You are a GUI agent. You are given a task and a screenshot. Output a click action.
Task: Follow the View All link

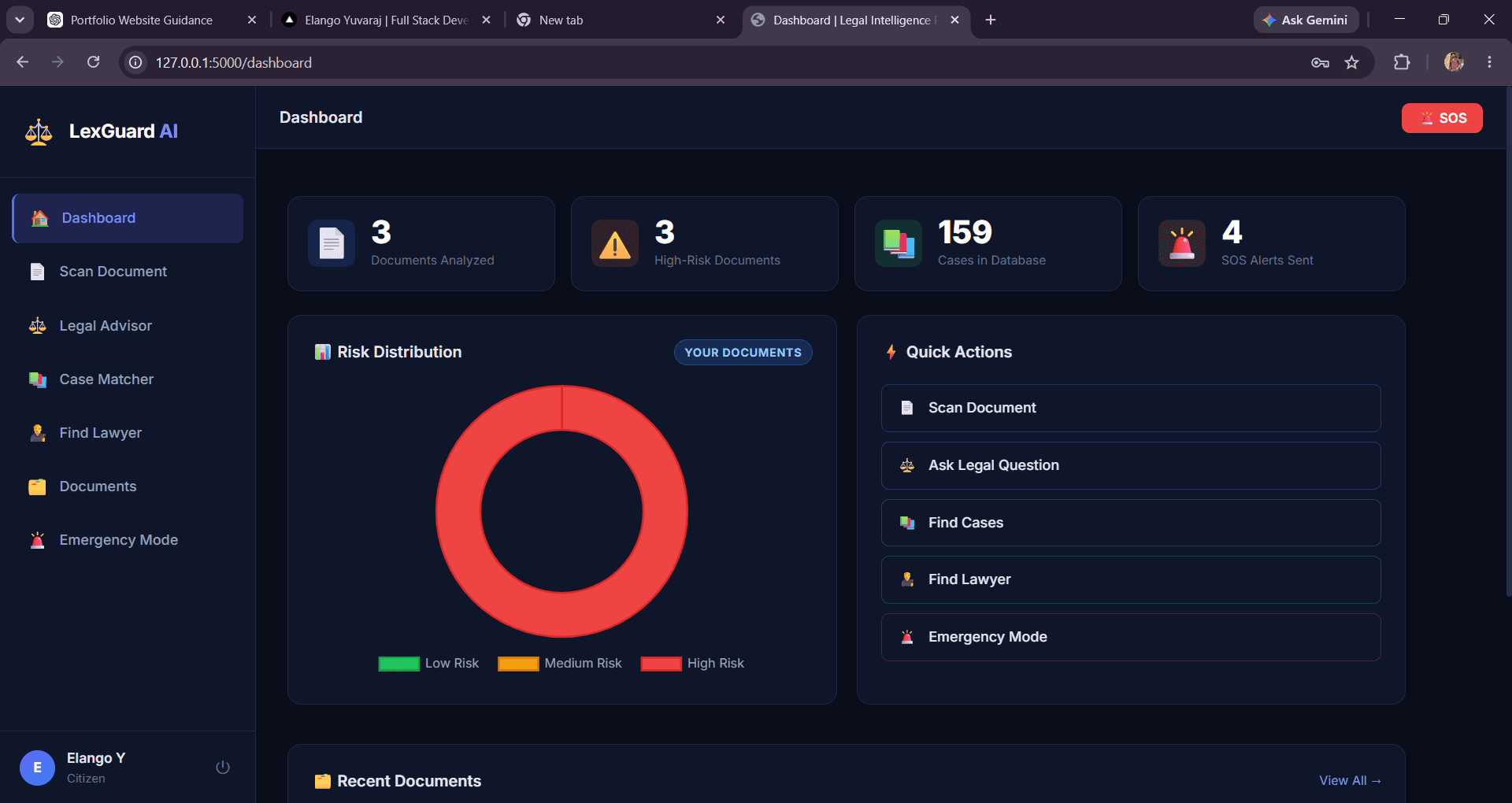pyautogui.click(x=1350, y=780)
